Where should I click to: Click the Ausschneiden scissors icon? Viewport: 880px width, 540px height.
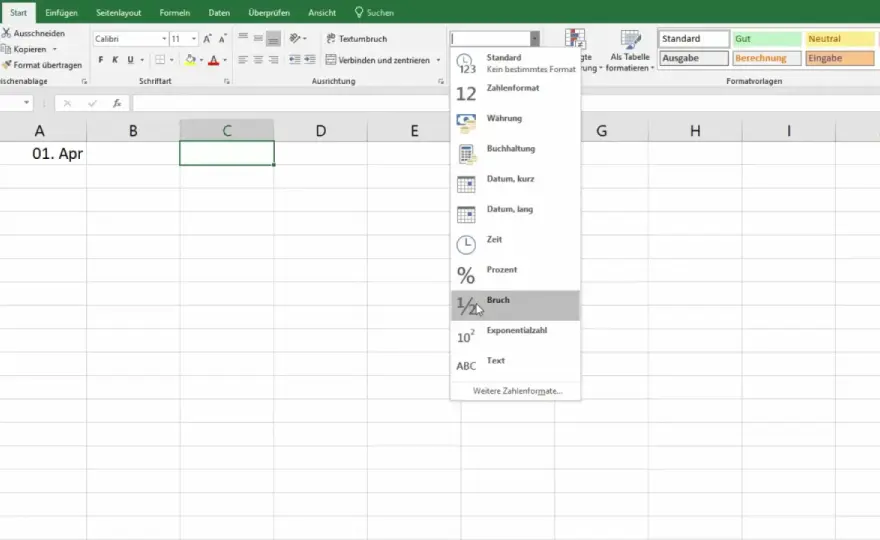click(6, 33)
